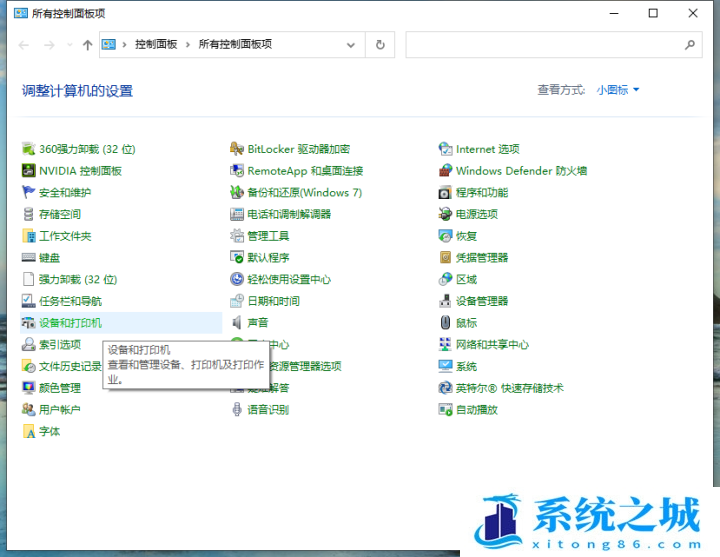
Task: Open the 恢复 icon
Action: click(x=445, y=236)
